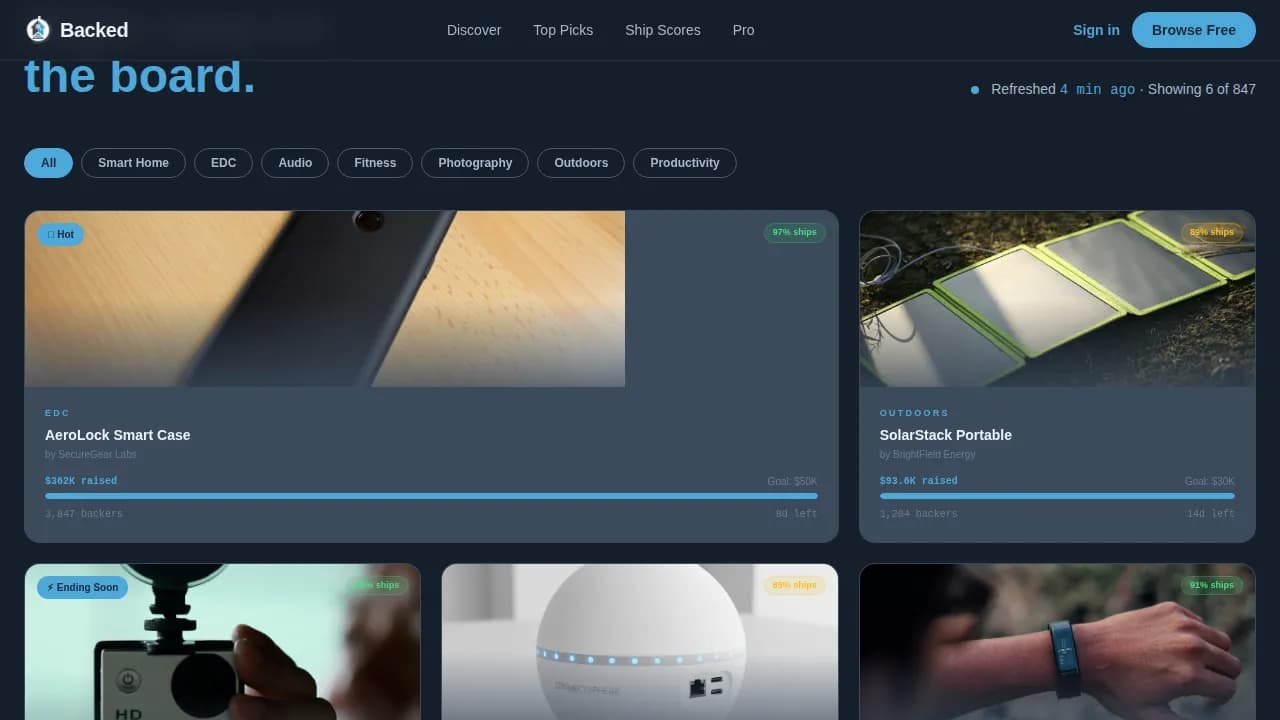Image resolution: width=1280 pixels, height=720 pixels.
Task: Click by BrightField Energy creator text
Action: (927, 454)
